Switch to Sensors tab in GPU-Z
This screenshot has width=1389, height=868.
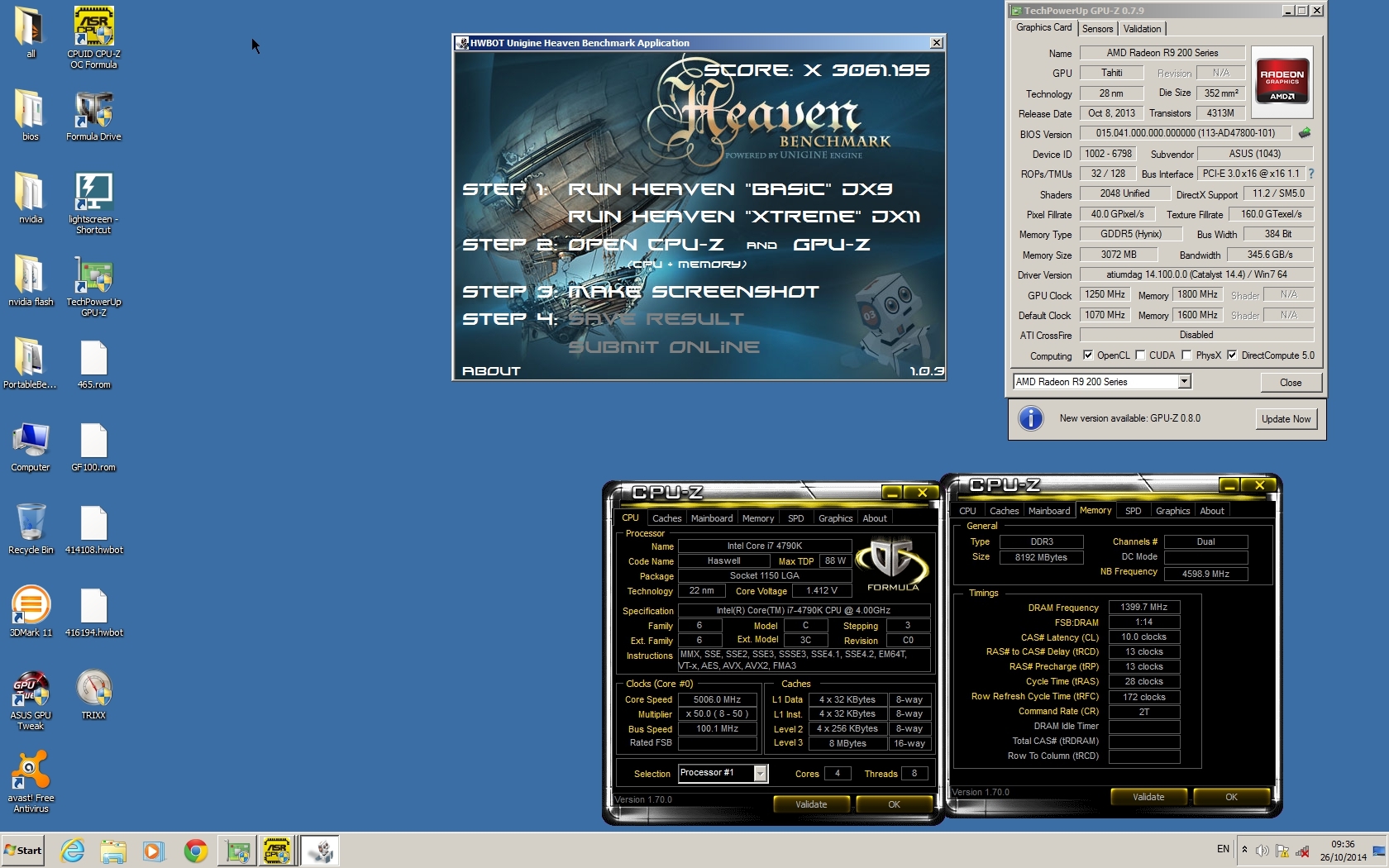(x=1098, y=29)
